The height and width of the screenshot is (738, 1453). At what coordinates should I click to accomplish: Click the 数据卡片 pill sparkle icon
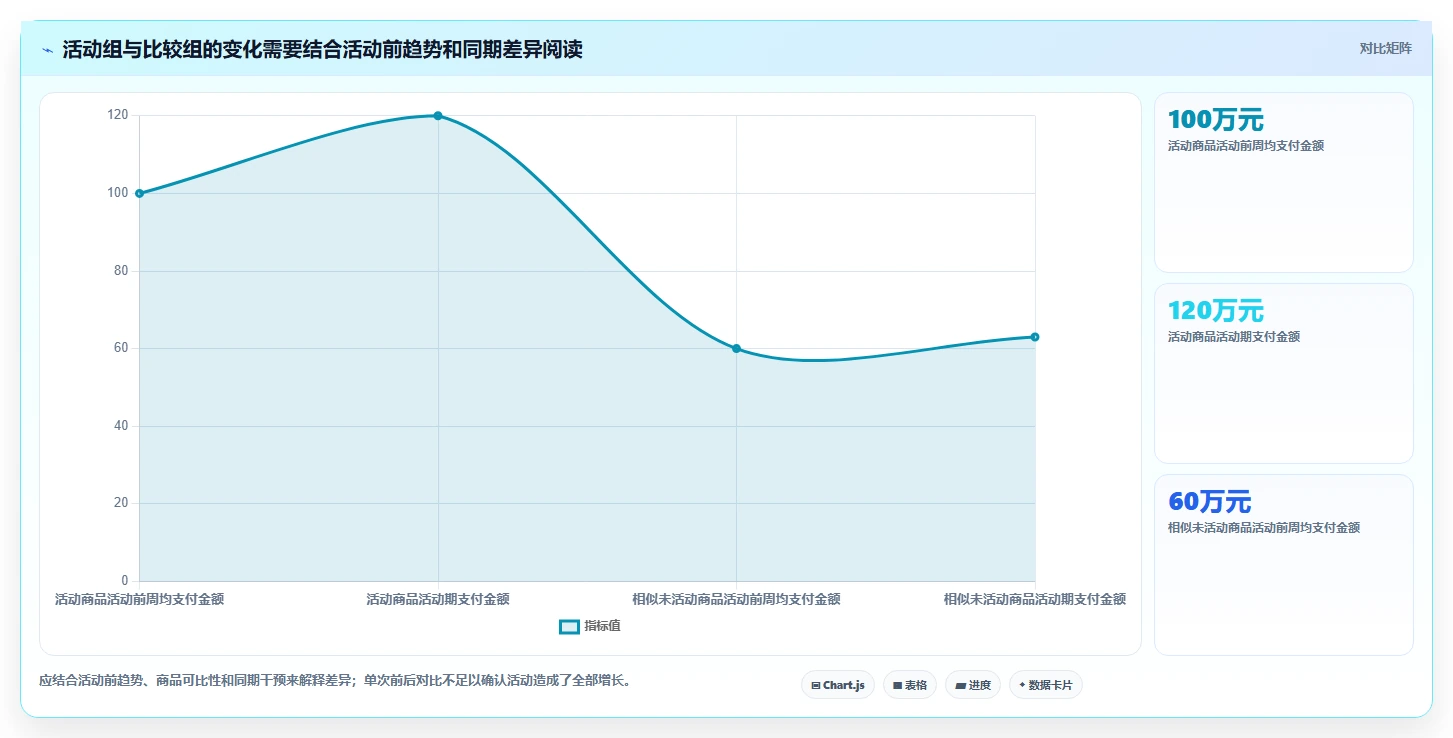[x=1022, y=686]
